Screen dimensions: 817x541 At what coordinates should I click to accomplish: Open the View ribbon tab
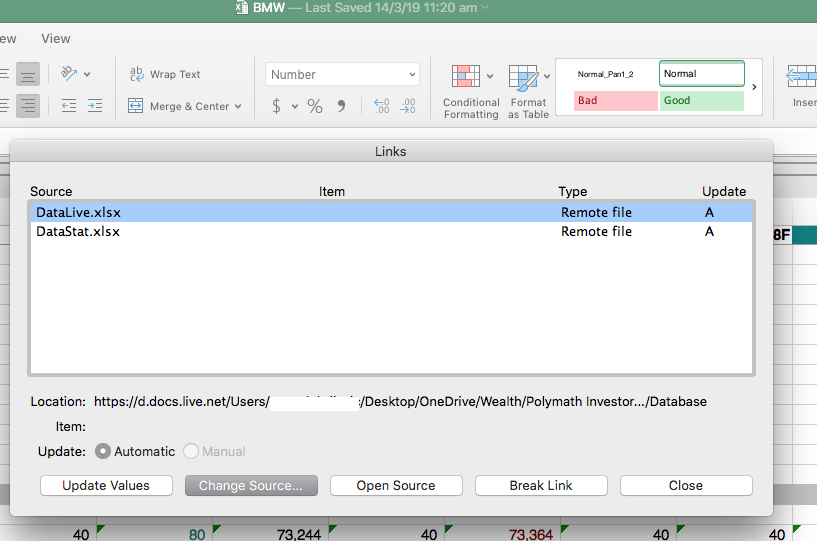[56, 39]
